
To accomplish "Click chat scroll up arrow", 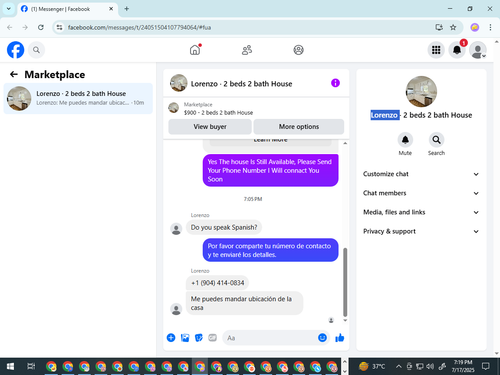I will click(x=345, y=143).
